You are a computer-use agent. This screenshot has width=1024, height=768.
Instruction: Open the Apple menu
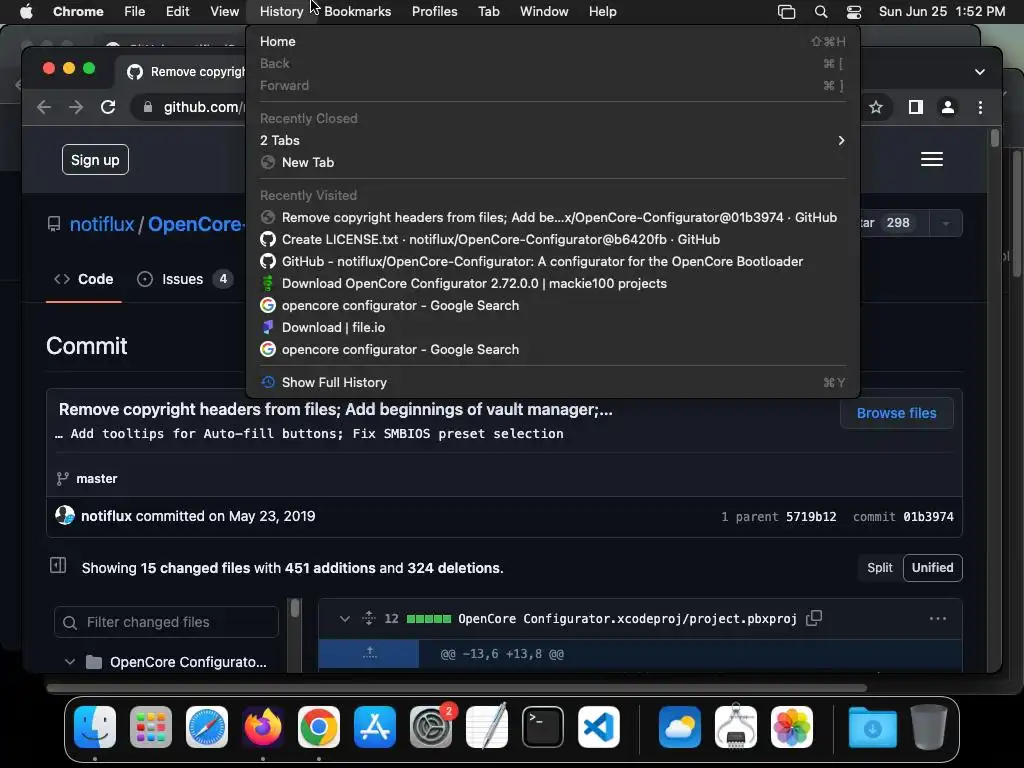pos(26,11)
